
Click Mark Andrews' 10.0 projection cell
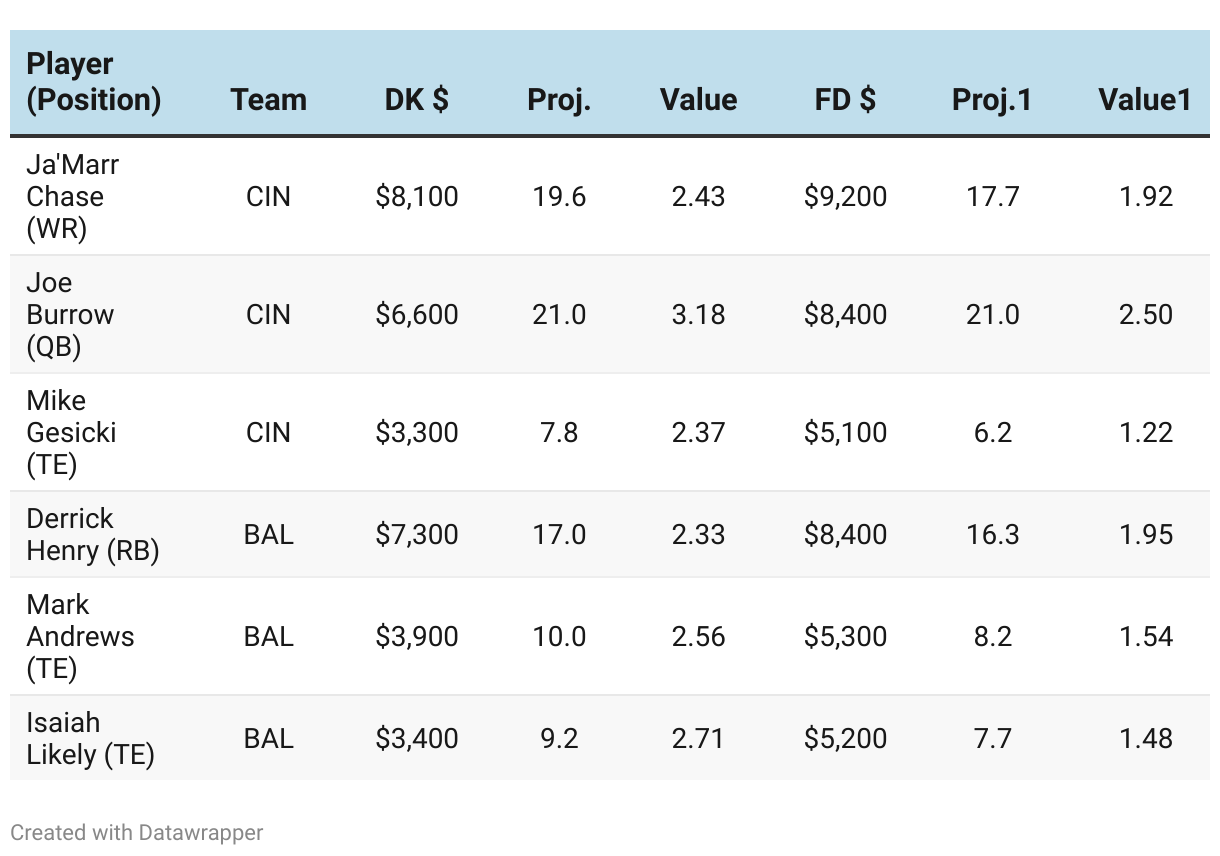pos(559,636)
